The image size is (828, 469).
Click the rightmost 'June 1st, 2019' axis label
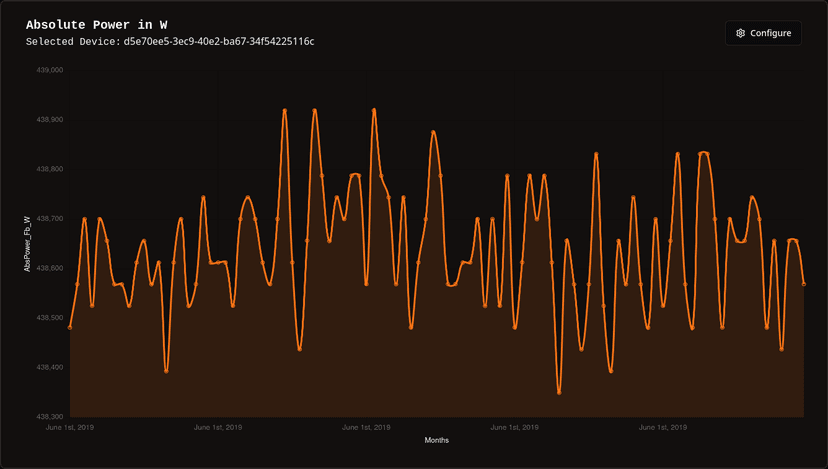pos(662,427)
